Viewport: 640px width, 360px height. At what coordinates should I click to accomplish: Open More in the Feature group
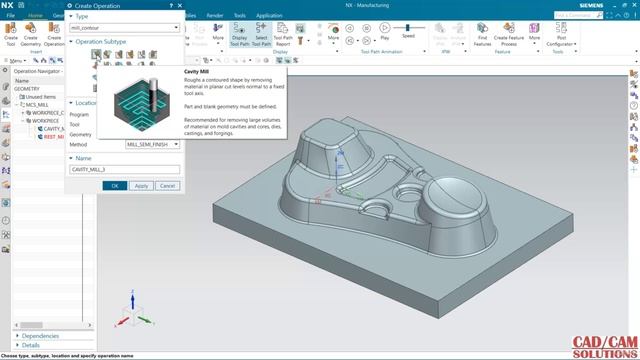(x=534, y=33)
